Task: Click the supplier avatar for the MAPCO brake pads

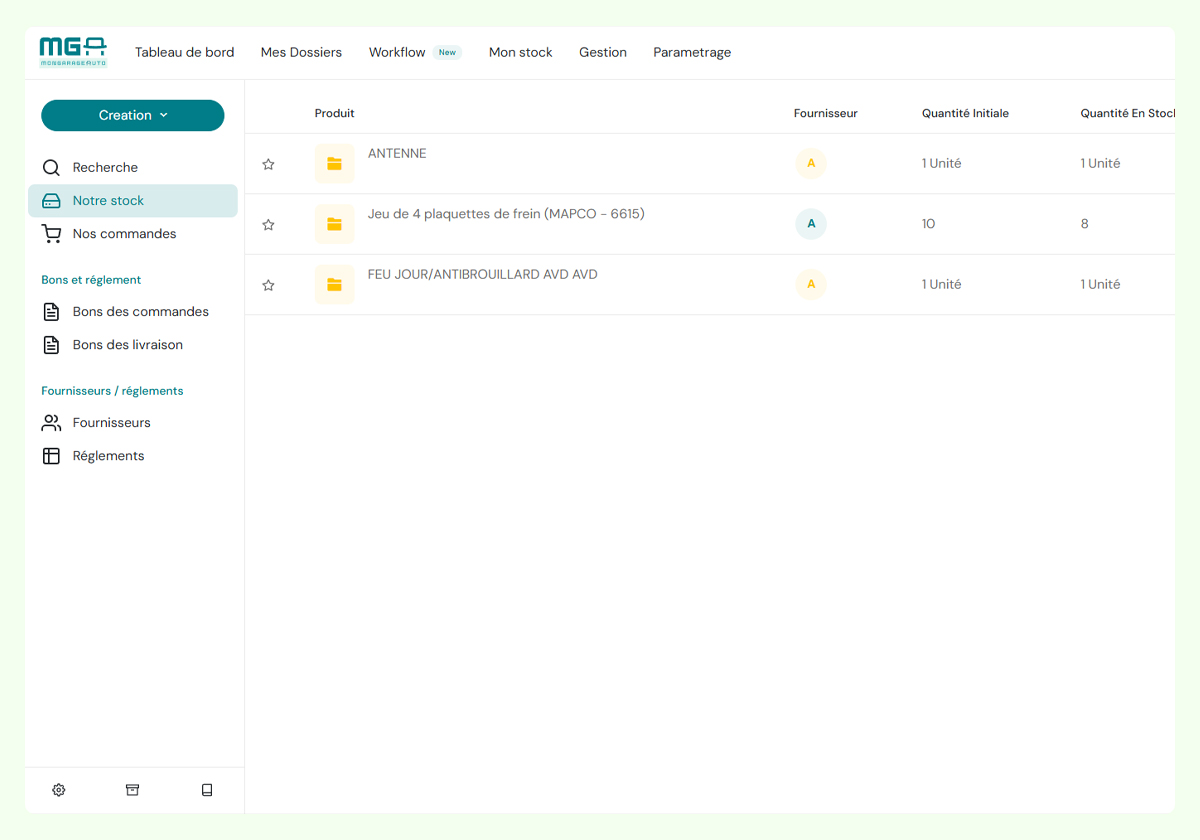Action: 811,224
